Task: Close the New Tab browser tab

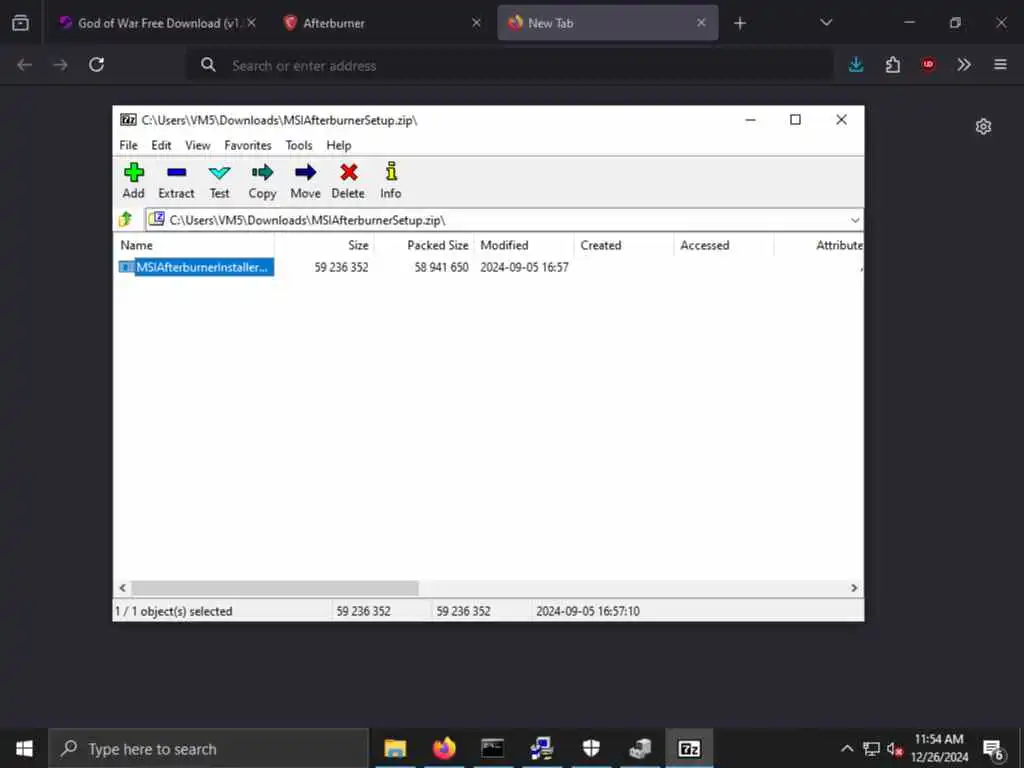Action: point(701,23)
